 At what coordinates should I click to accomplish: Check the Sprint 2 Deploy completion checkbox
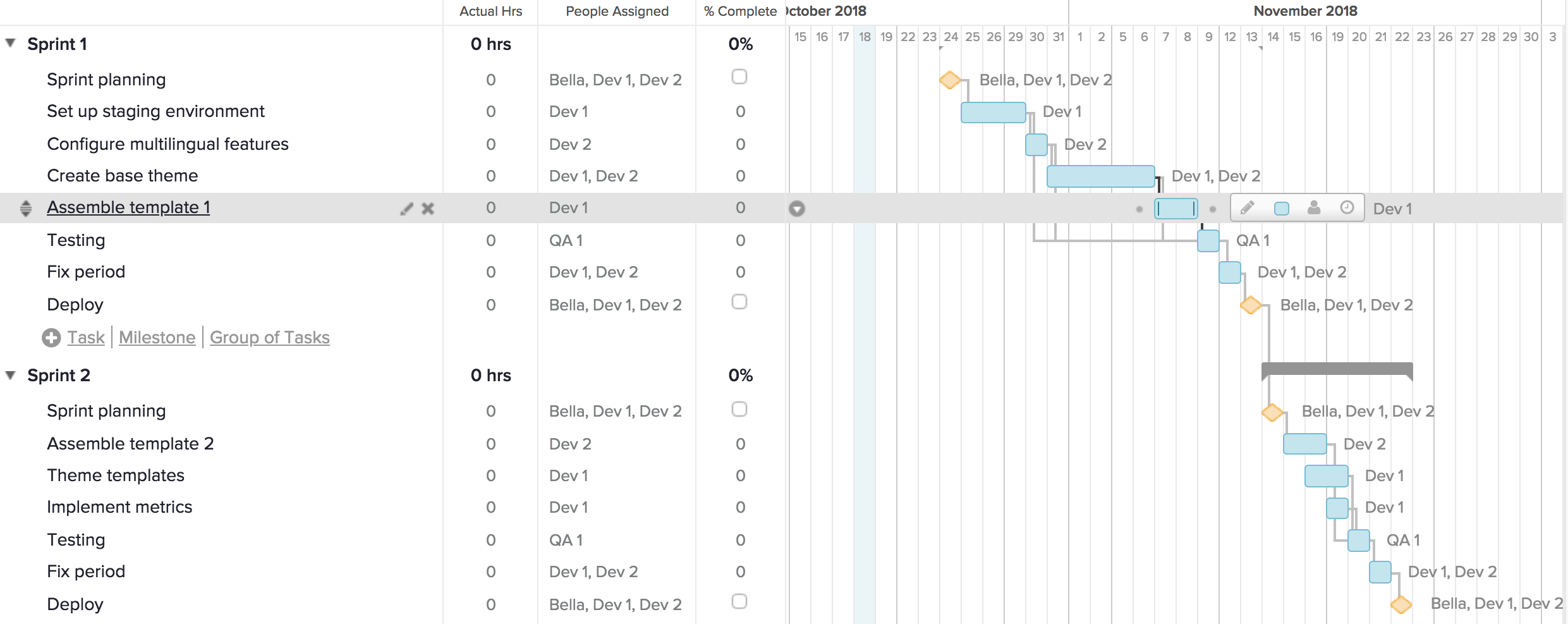click(739, 599)
